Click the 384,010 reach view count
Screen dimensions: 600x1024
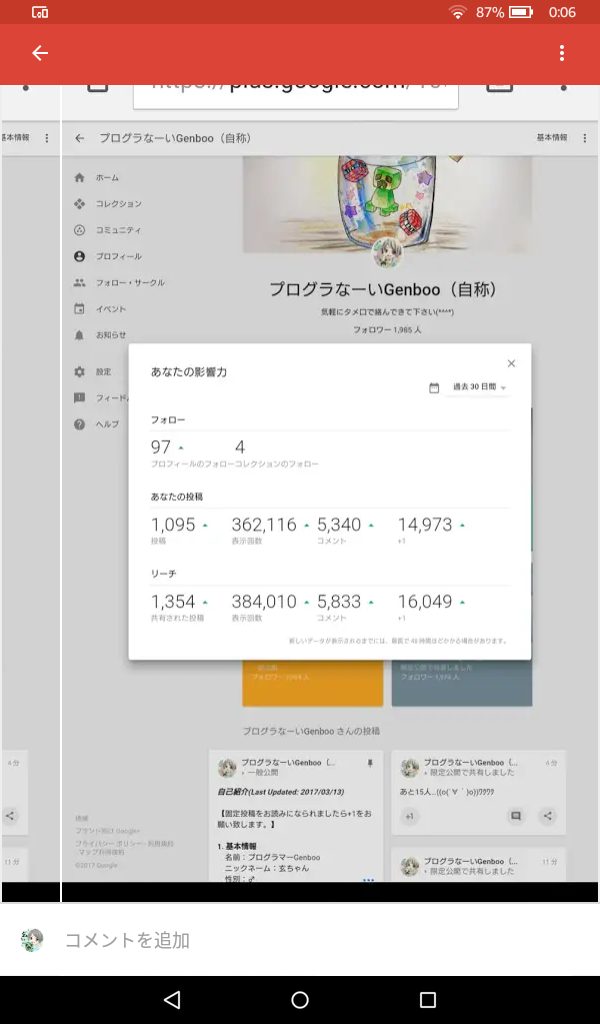pyautogui.click(x=264, y=601)
